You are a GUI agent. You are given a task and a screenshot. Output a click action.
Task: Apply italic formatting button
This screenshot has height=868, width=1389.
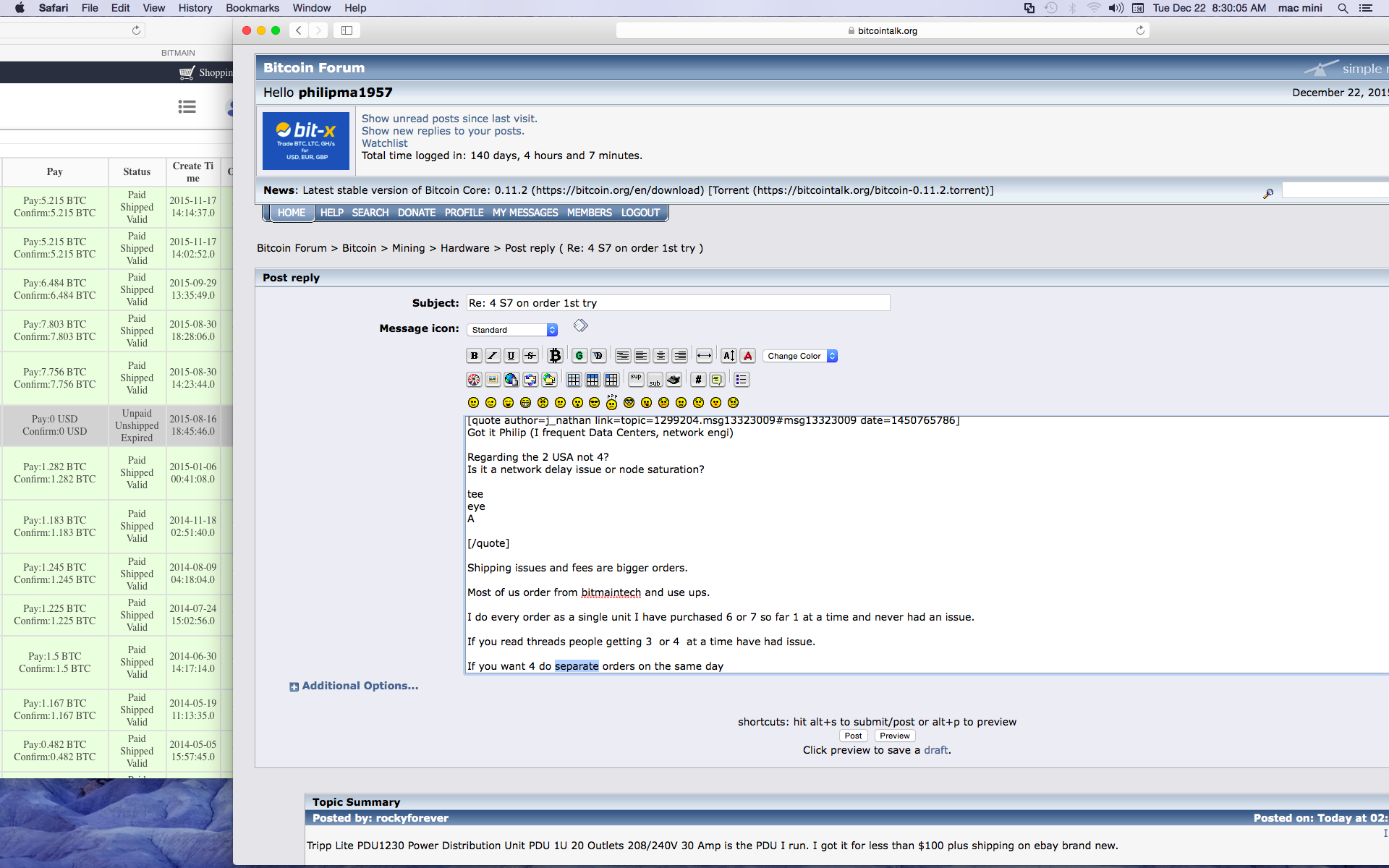pos(493,355)
